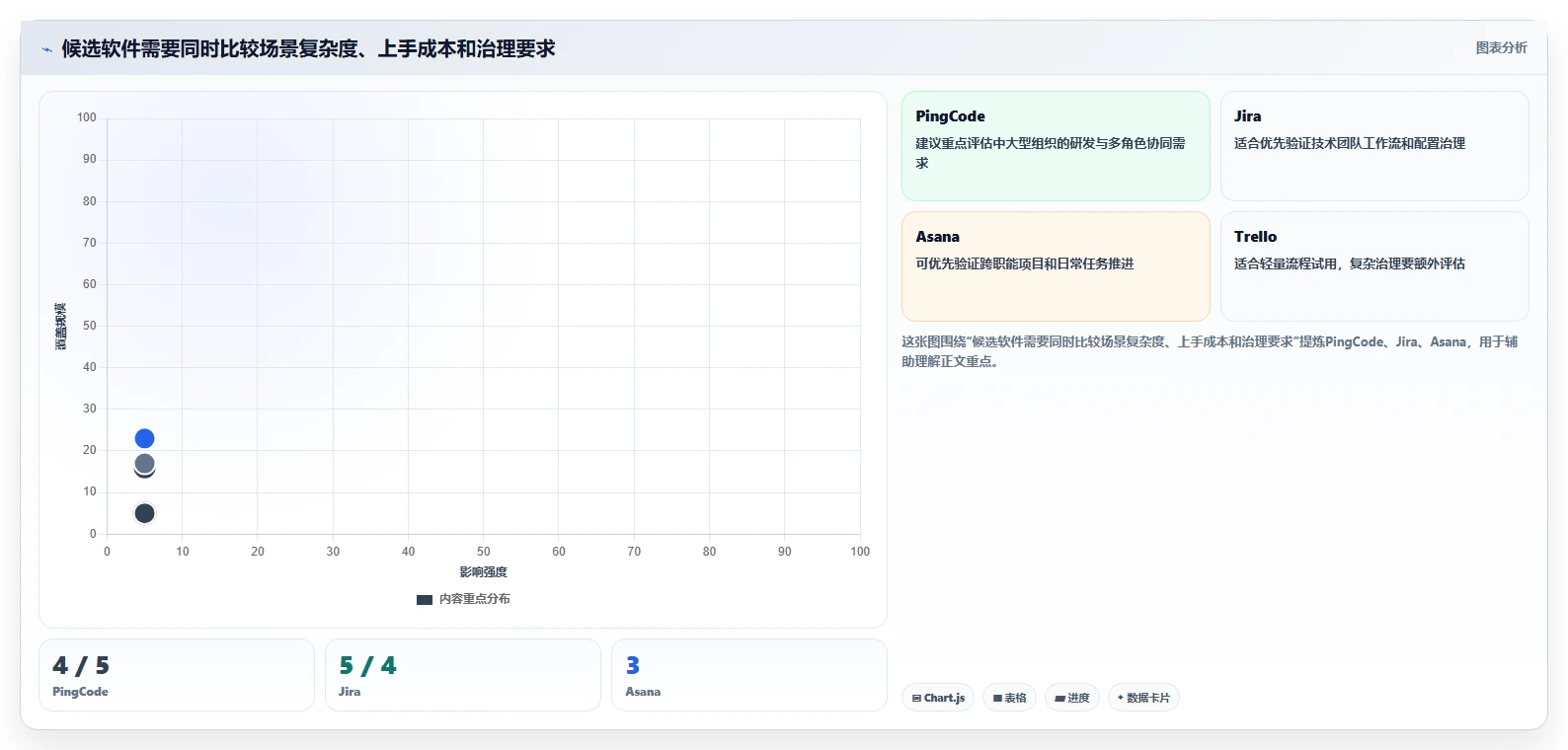
Task: Click the 3 Asana stat card
Action: pyautogui.click(x=749, y=675)
